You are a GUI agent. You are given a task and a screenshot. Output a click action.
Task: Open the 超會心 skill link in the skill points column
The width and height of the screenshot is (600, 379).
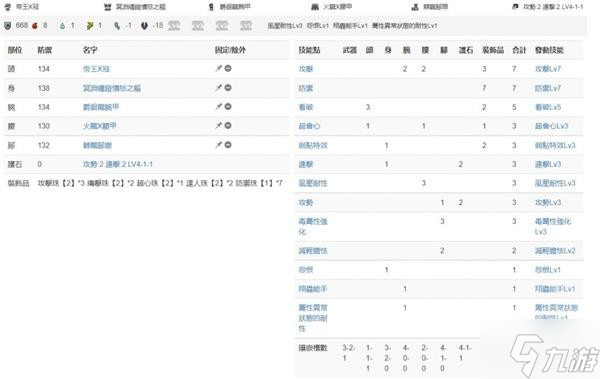[x=309, y=126]
